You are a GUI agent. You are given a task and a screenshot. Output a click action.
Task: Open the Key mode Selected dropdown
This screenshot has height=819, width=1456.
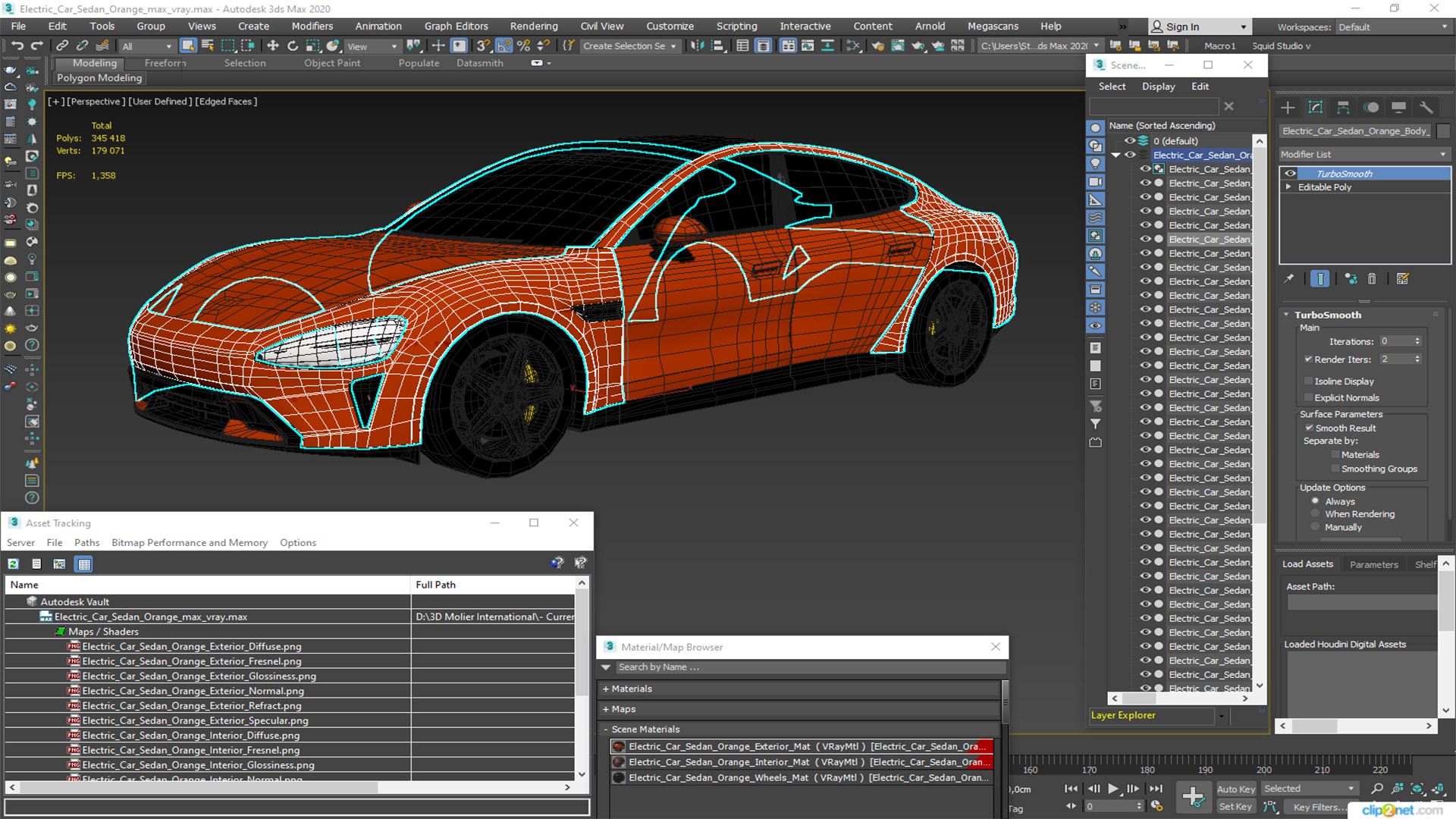[1310, 789]
